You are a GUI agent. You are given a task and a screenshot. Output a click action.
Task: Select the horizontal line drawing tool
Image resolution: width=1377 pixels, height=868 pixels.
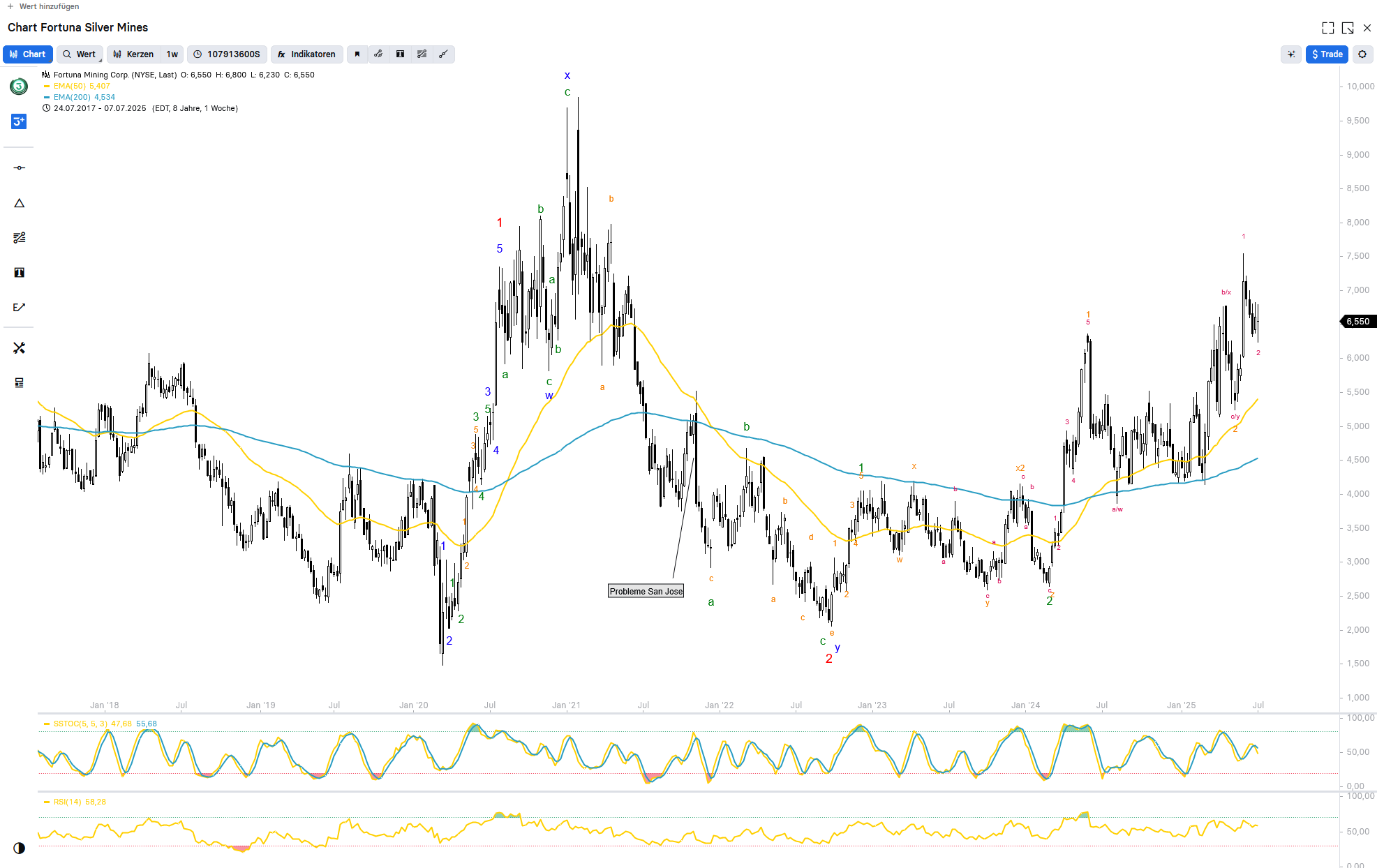point(19,168)
